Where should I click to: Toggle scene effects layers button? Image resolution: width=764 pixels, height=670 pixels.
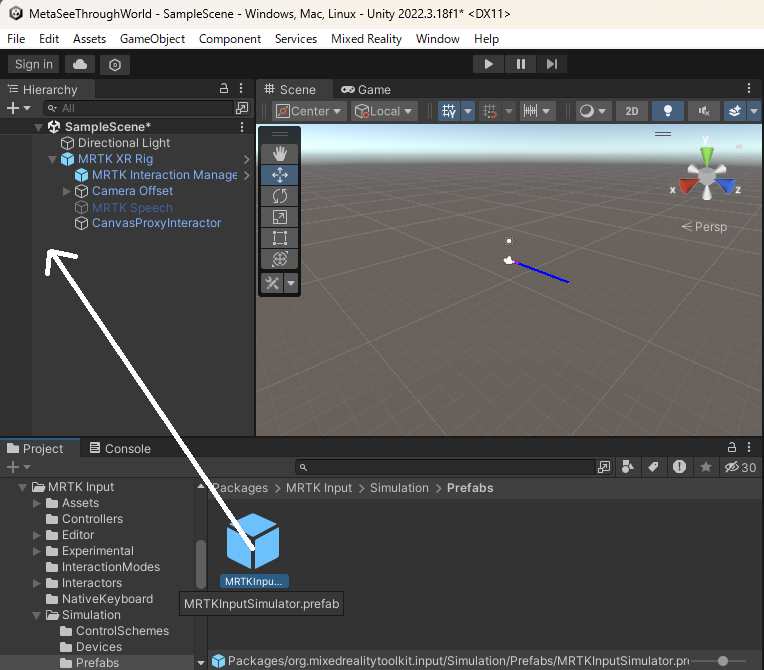[x=735, y=111]
